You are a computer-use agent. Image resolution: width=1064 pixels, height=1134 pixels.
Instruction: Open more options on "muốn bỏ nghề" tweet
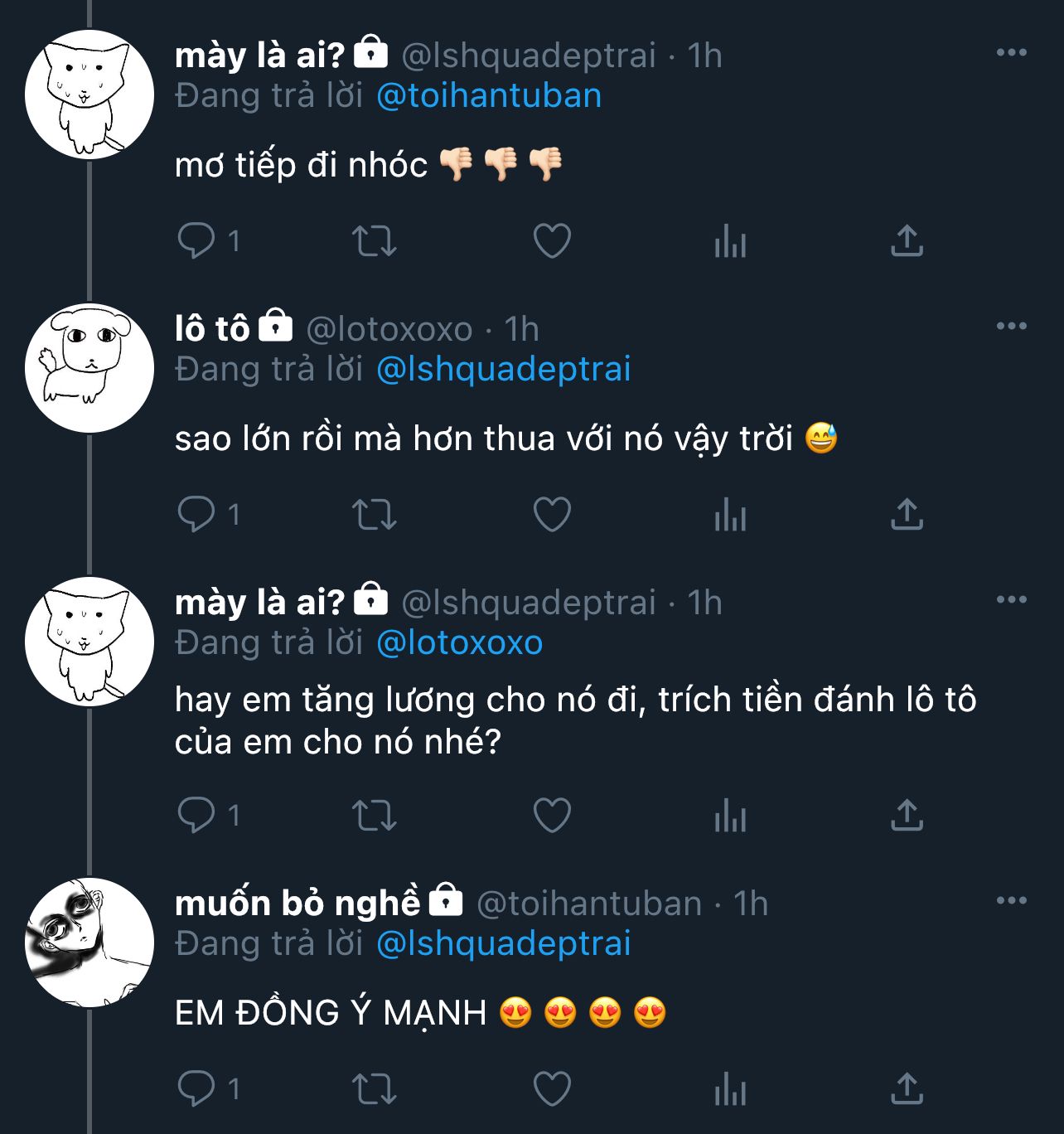pyautogui.click(x=1011, y=900)
